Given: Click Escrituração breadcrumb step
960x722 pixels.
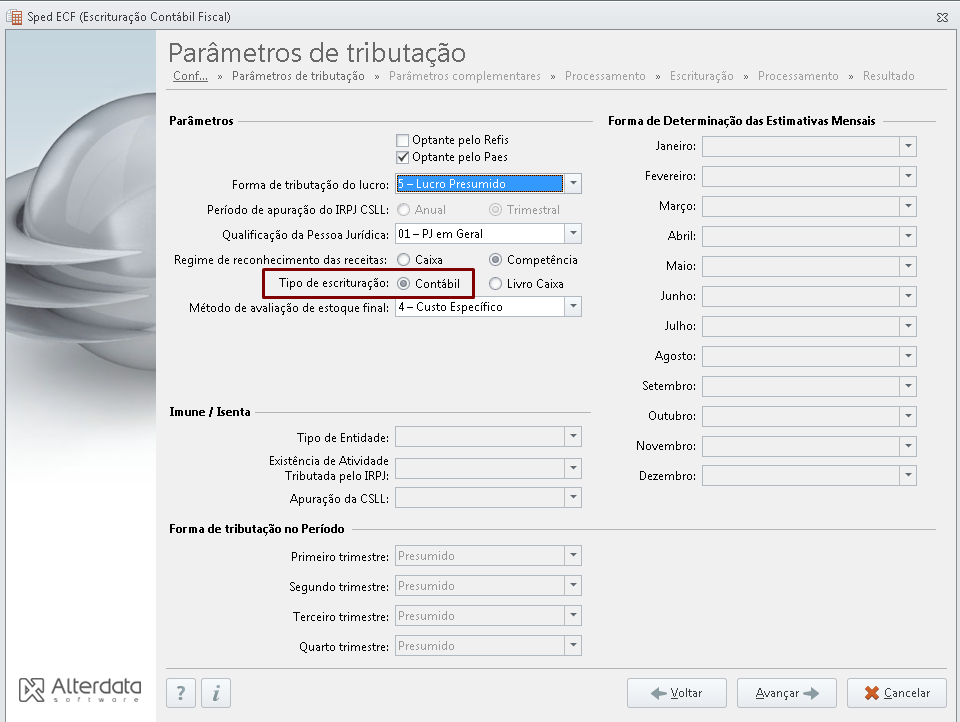Looking at the screenshot, I should (702, 76).
